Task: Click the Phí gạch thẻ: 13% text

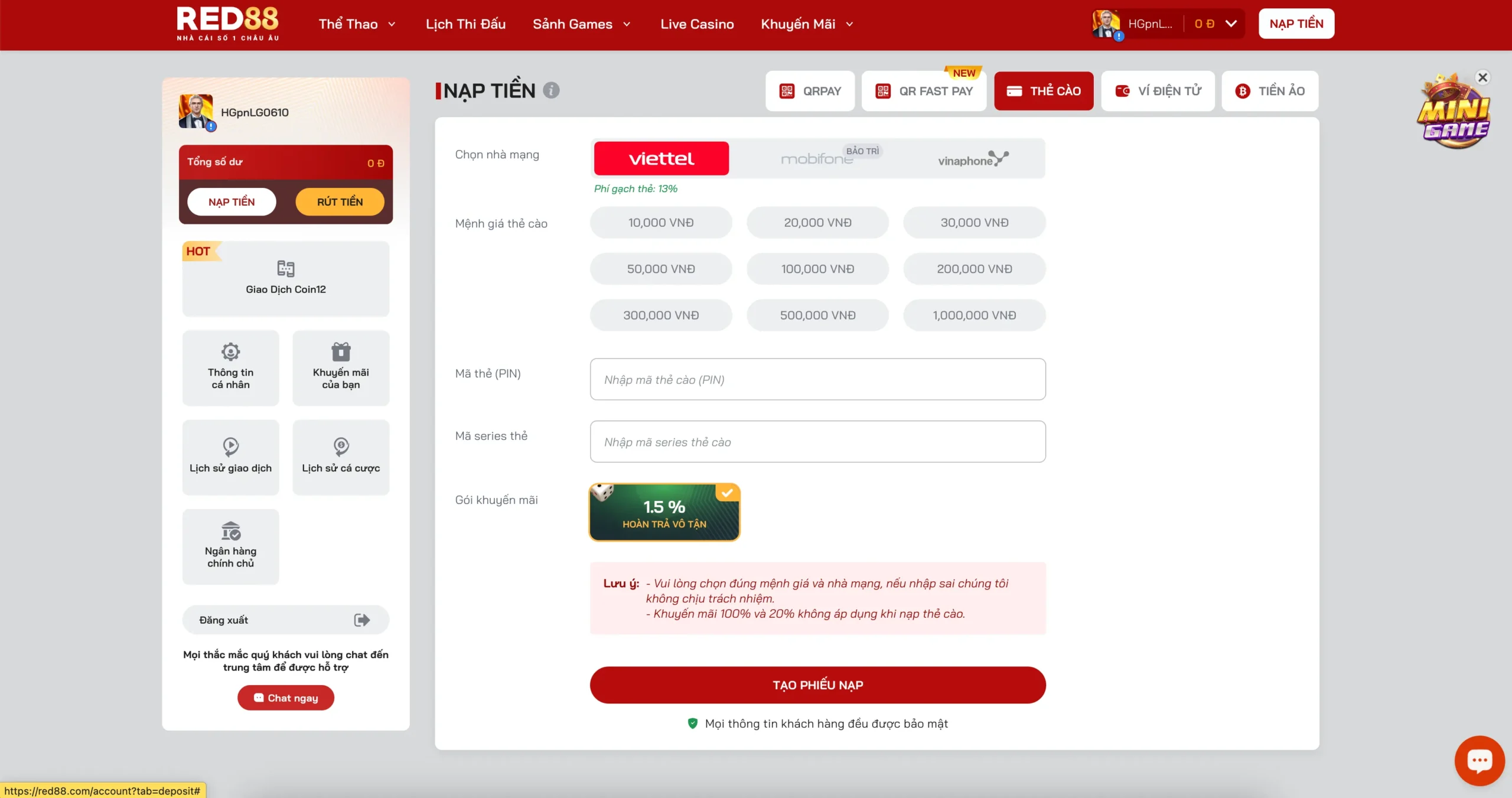Action: pyautogui.click(x=636, y=188)
